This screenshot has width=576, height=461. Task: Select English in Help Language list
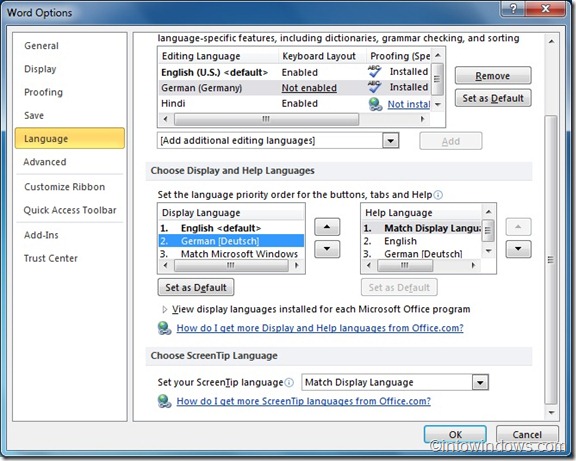coord(422,241)
